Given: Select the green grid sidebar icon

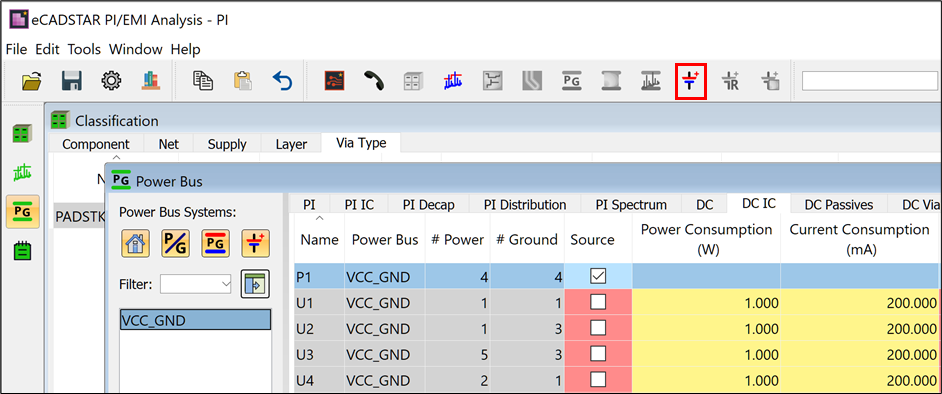Looking at the screenshot, I should [x=23, y=133].
